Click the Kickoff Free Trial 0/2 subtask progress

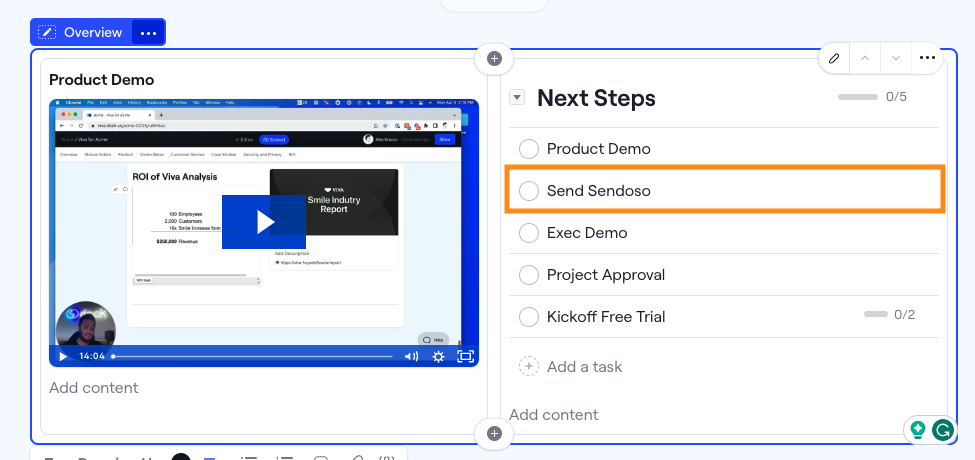pyautogui.click(x=889, y=315)
